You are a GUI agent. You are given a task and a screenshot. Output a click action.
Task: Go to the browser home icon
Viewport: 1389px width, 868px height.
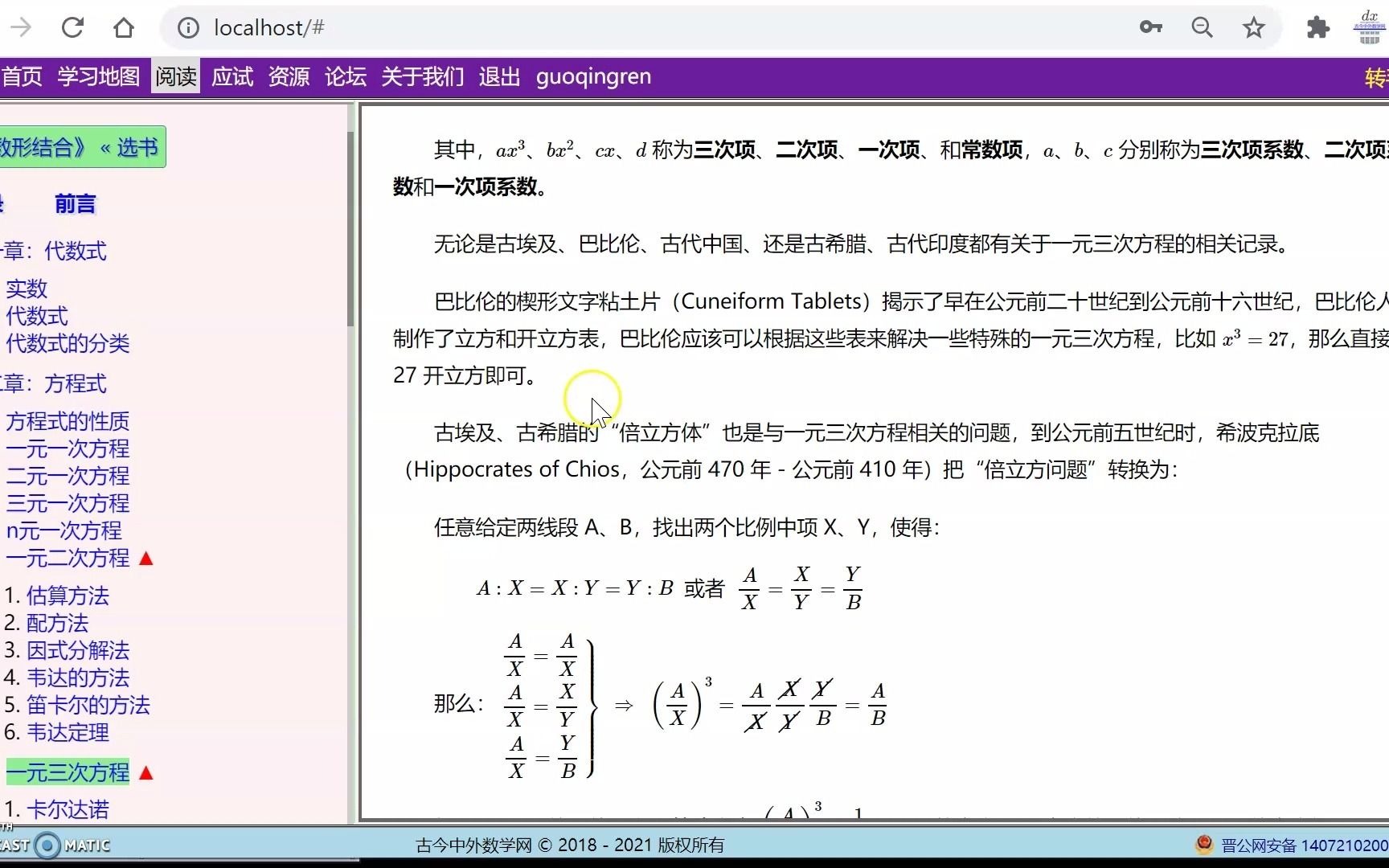click(x=124, y=28)
